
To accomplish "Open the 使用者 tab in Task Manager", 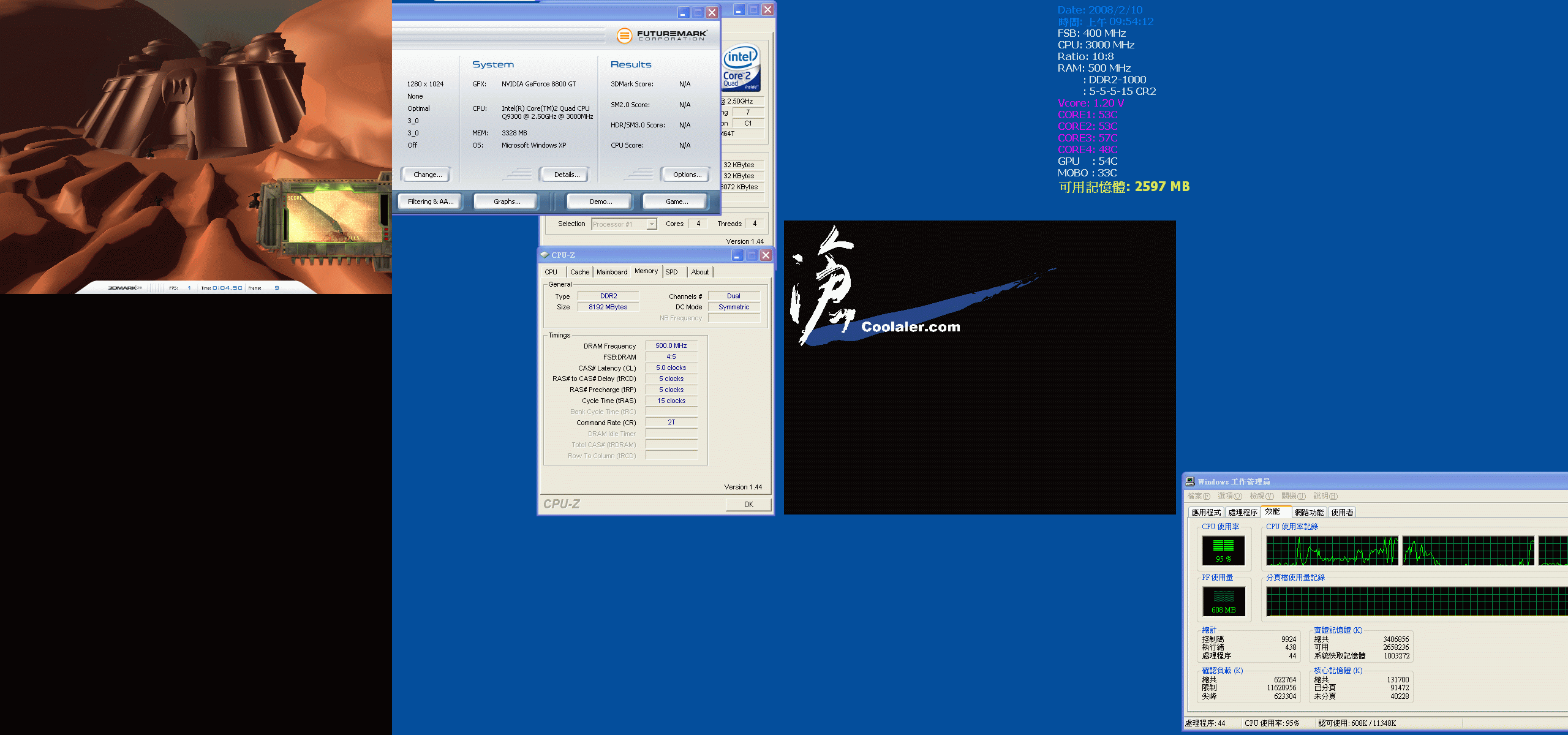I will (1342, 513).
